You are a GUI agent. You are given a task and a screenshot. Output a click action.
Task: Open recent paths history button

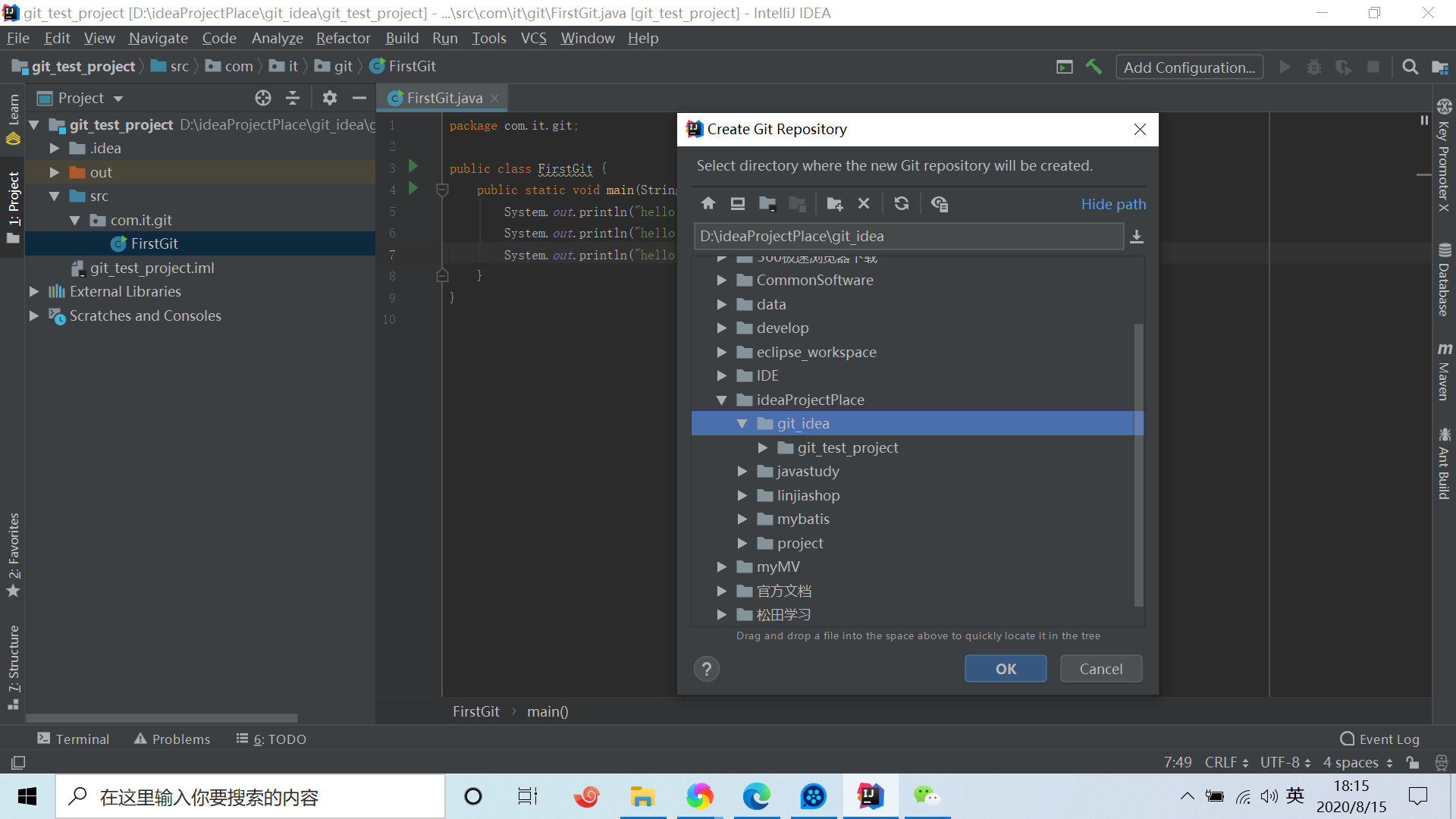[x=1136, y=237]
